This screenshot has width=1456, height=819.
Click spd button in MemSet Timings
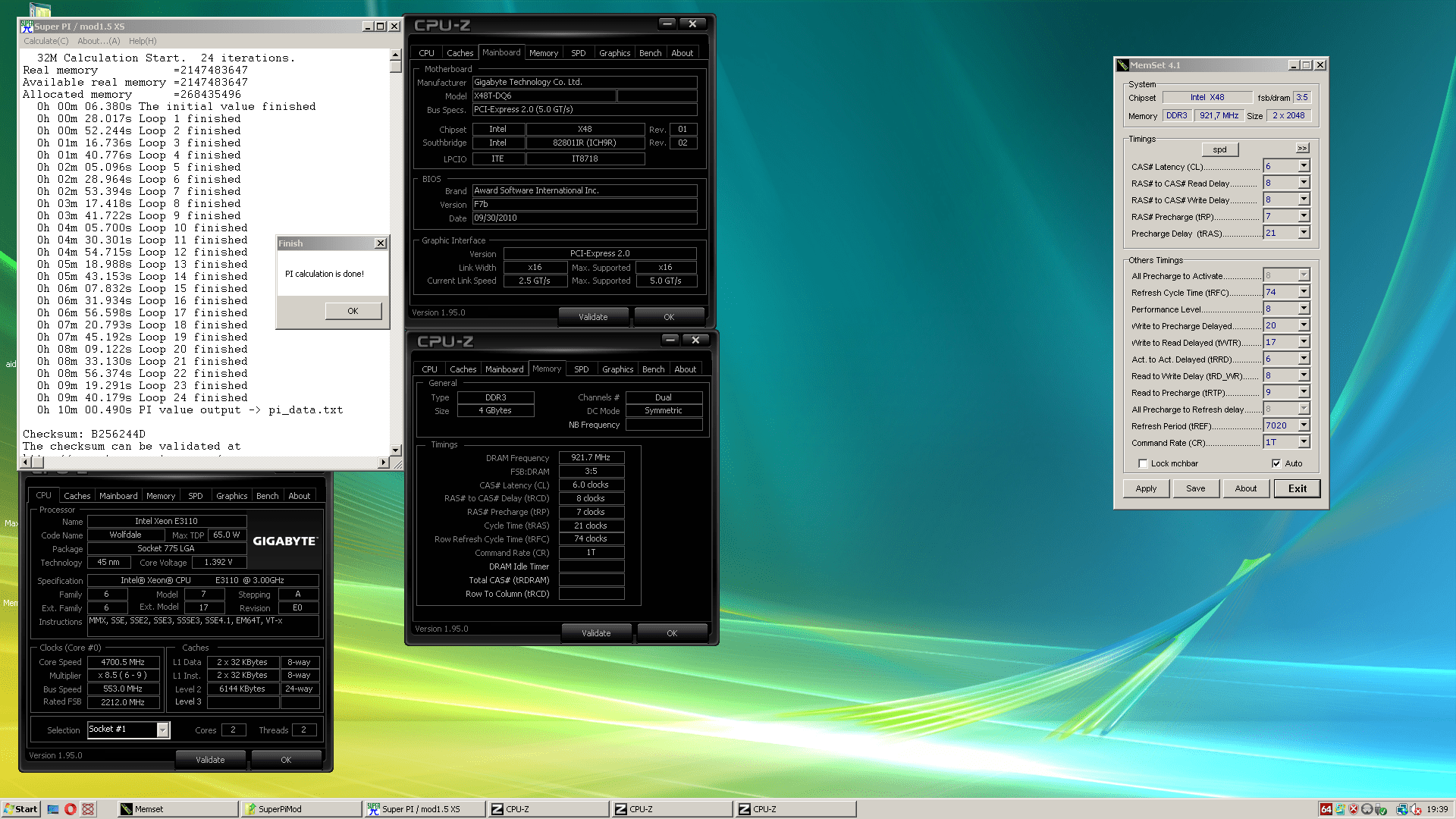click(x=1219, y=149)
